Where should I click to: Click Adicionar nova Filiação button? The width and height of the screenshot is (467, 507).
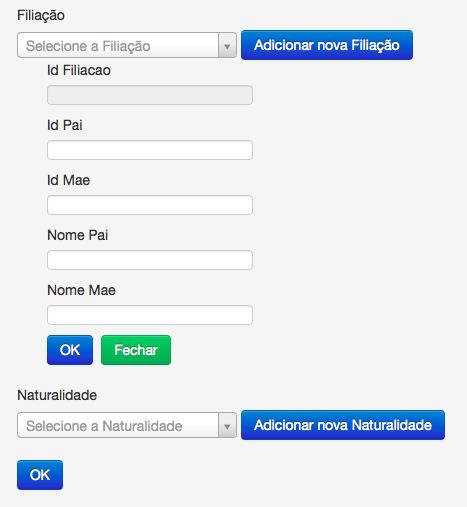(327, 45)
